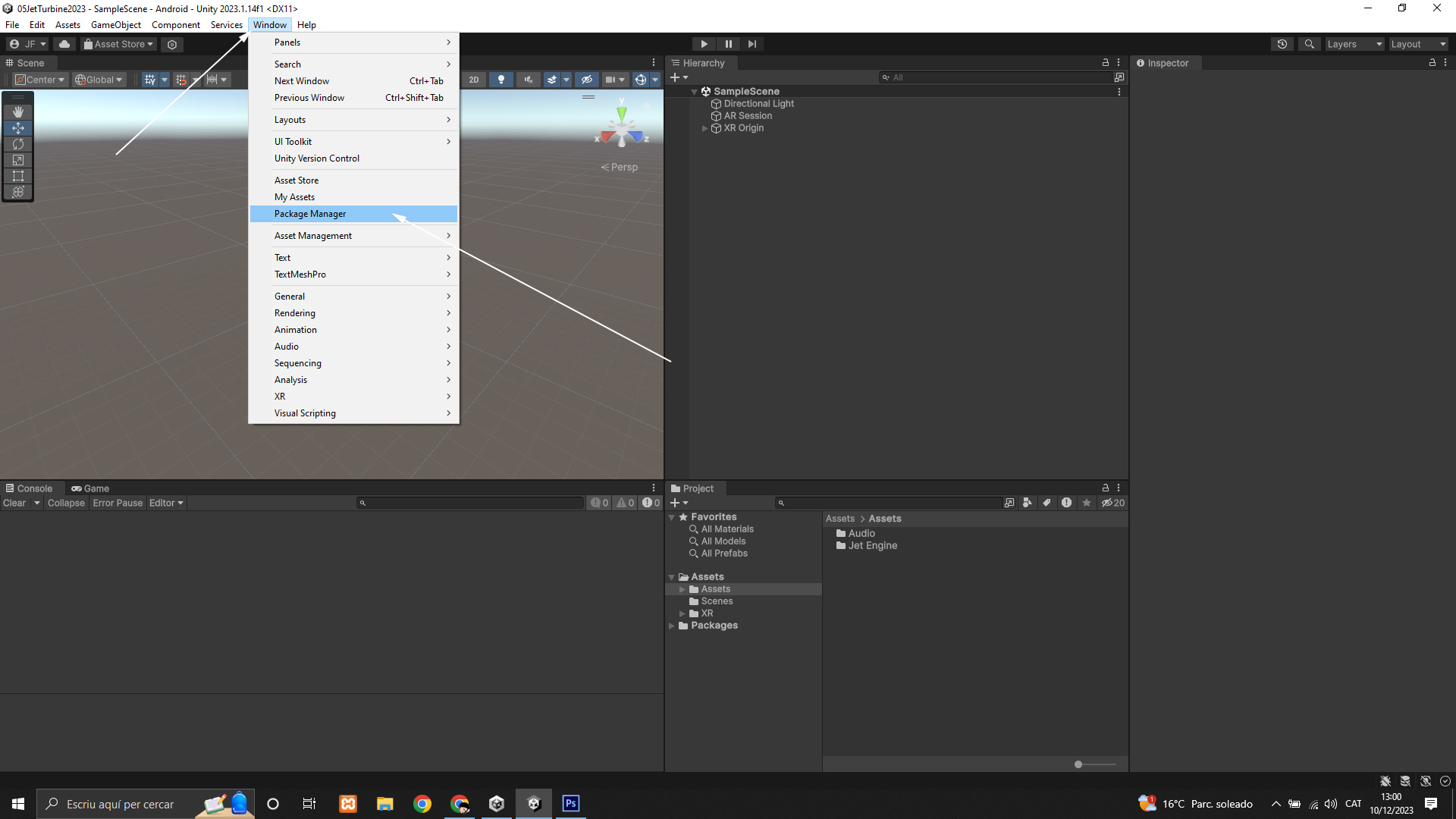Click the Console Clear button
1456x819 pixels.
(14, 503)
